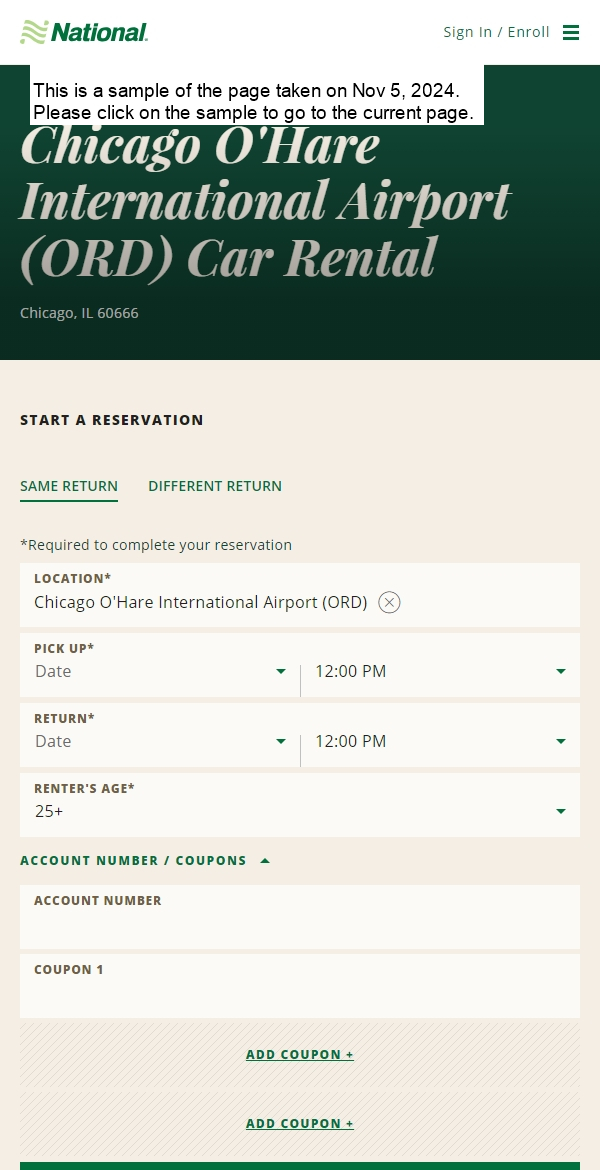Expand the Renter's Age dropdown arrow
Image resolution: width=600 pixels, height=1170 pixels.
point(560,811)
